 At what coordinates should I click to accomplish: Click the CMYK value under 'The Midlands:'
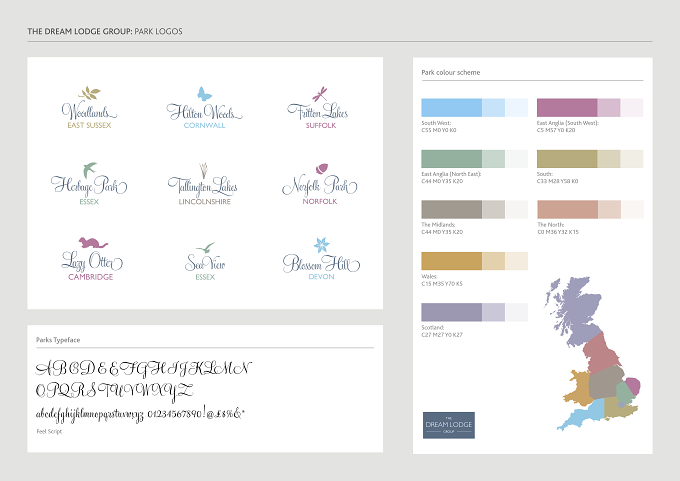(x=442, y=232)
